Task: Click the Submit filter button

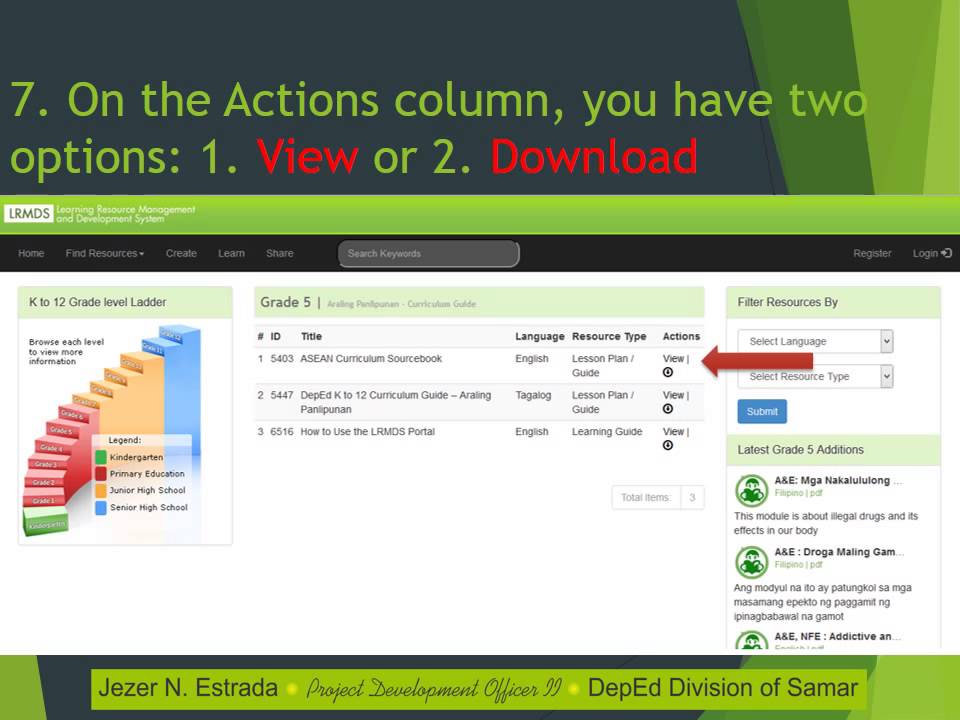Action: tap(762, 411)
